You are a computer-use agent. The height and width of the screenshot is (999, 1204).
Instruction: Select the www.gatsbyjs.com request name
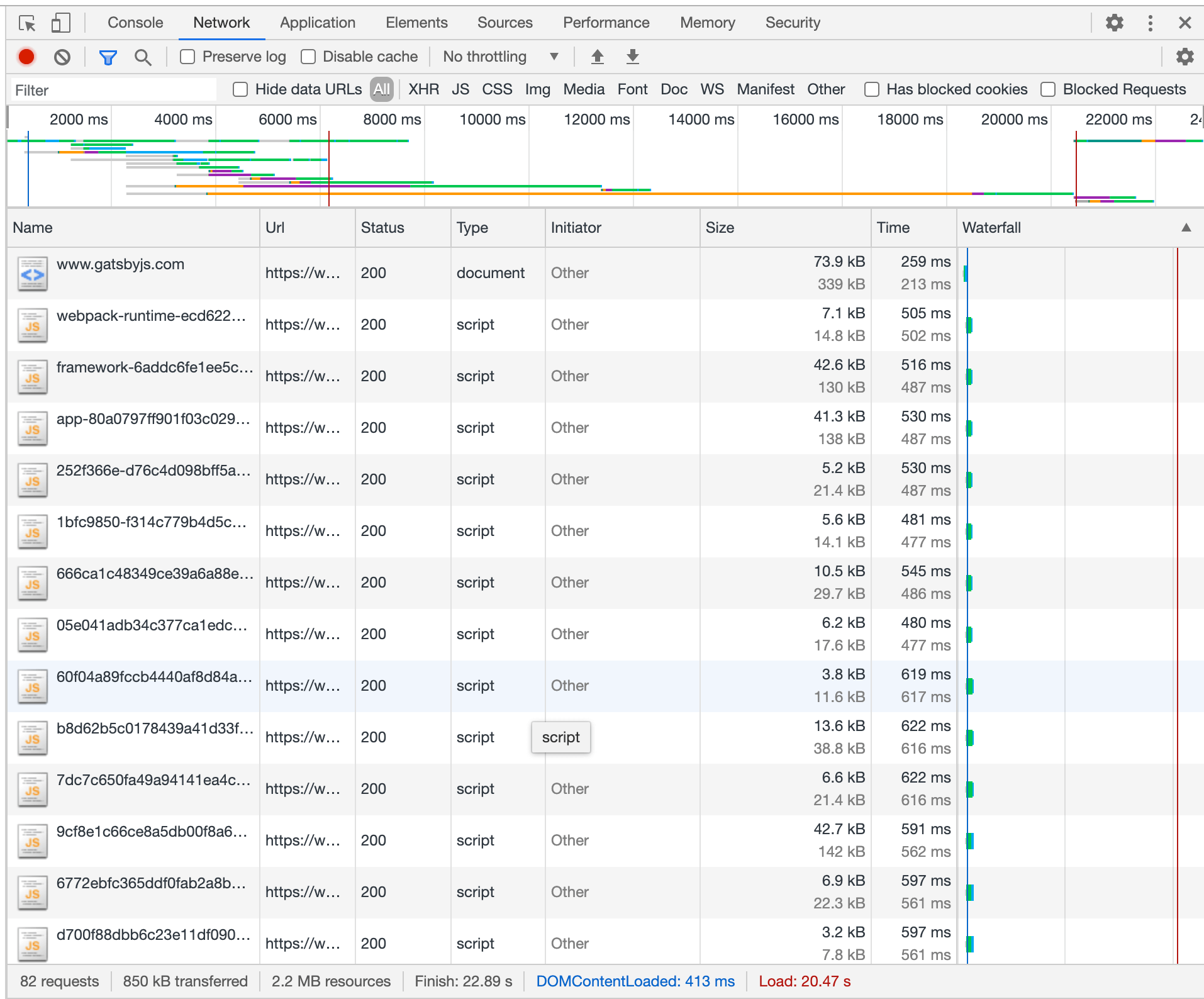(120, 264)
